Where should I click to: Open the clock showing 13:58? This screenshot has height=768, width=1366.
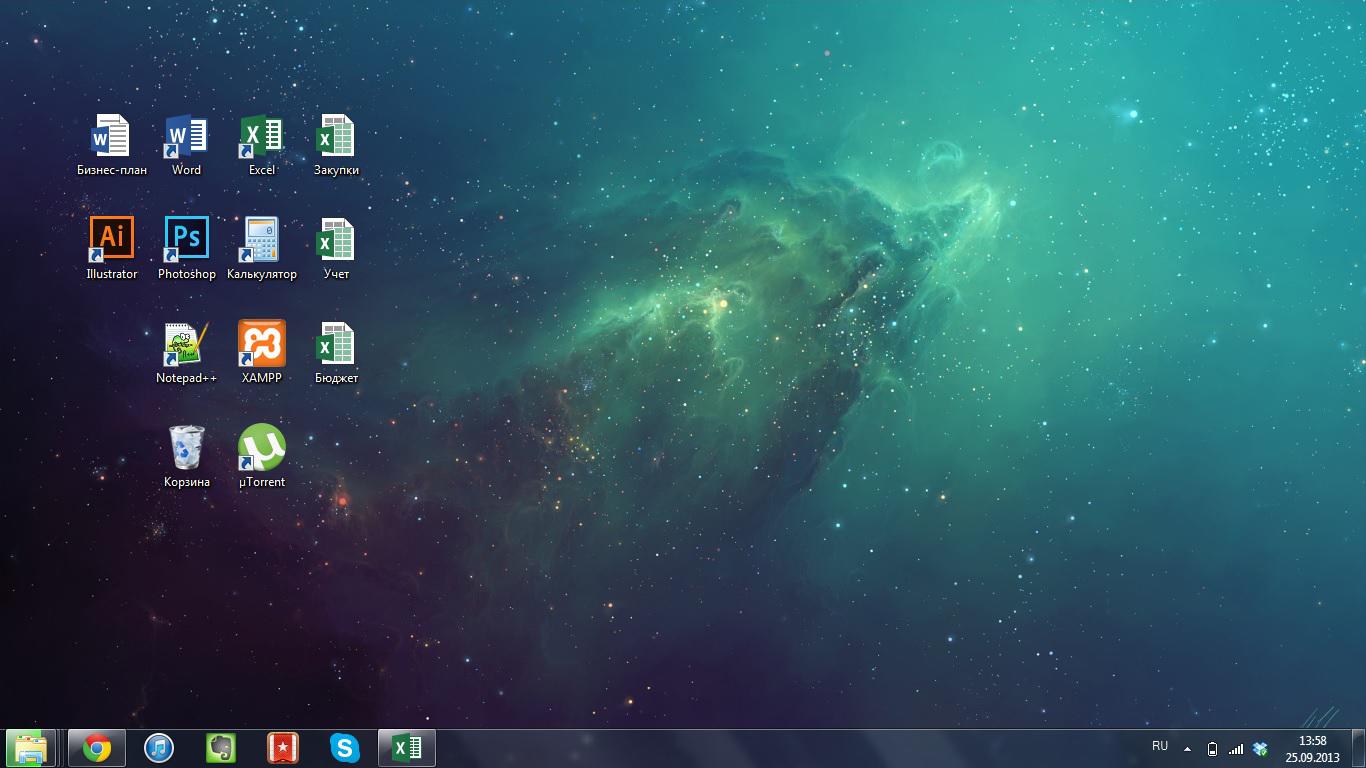(1312, 748)
